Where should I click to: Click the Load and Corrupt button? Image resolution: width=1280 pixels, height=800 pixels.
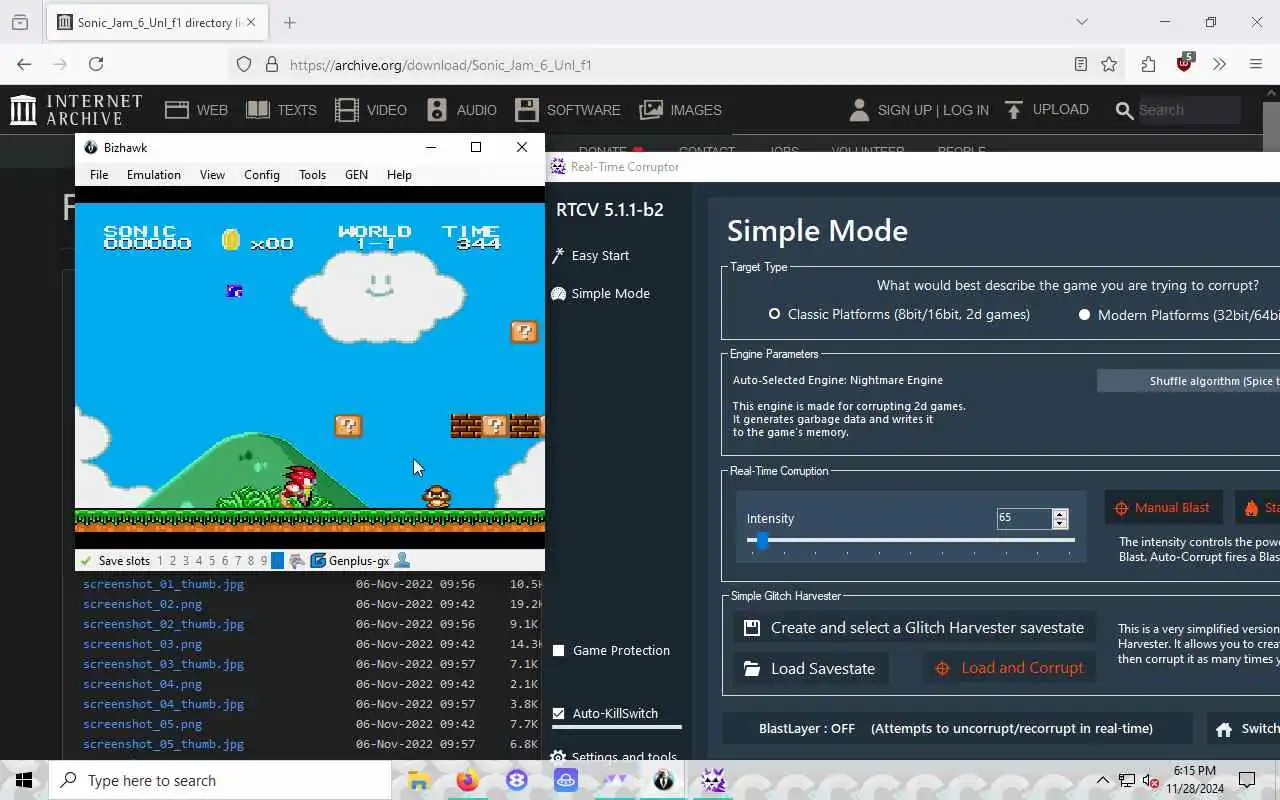tap(1010, 668)
